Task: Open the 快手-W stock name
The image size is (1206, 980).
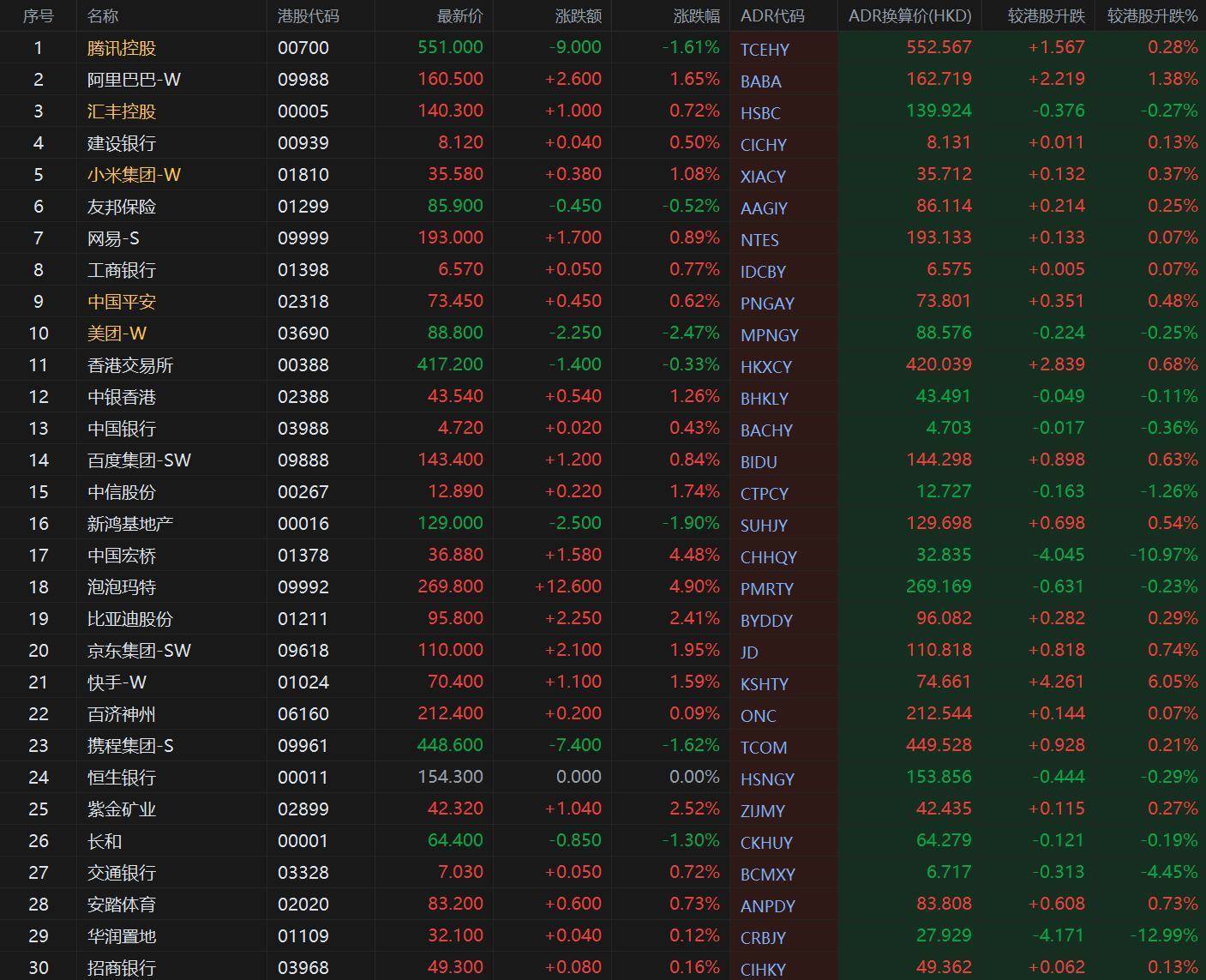Action: [117, 682]
